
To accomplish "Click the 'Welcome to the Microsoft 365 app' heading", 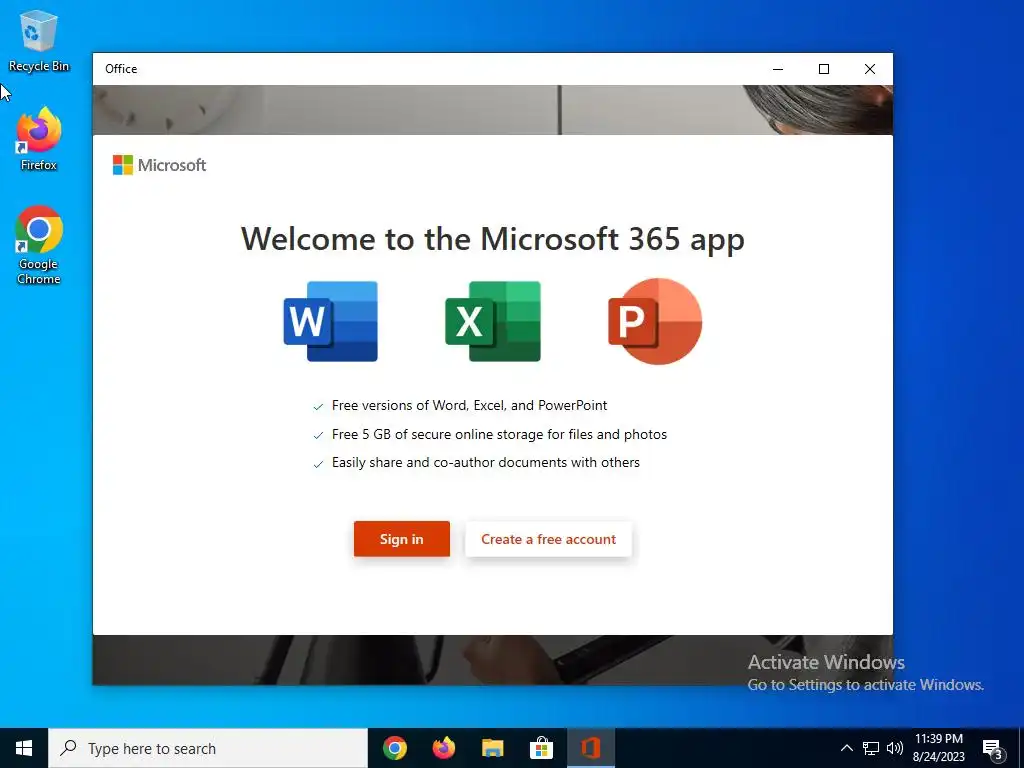I will [x=493, y=239].
